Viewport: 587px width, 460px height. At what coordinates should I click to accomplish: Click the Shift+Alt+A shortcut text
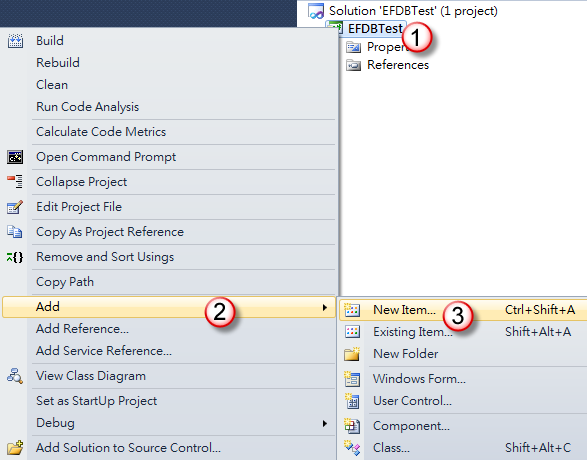[x=538, y=332]
